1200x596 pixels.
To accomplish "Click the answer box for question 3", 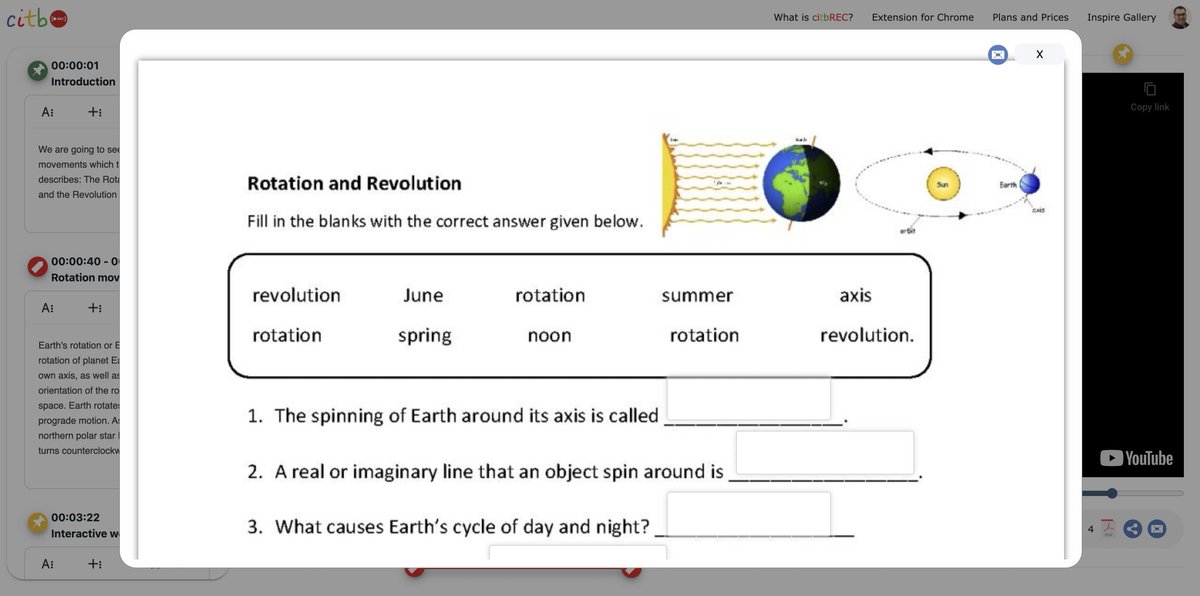I will [x=749, y=514].
